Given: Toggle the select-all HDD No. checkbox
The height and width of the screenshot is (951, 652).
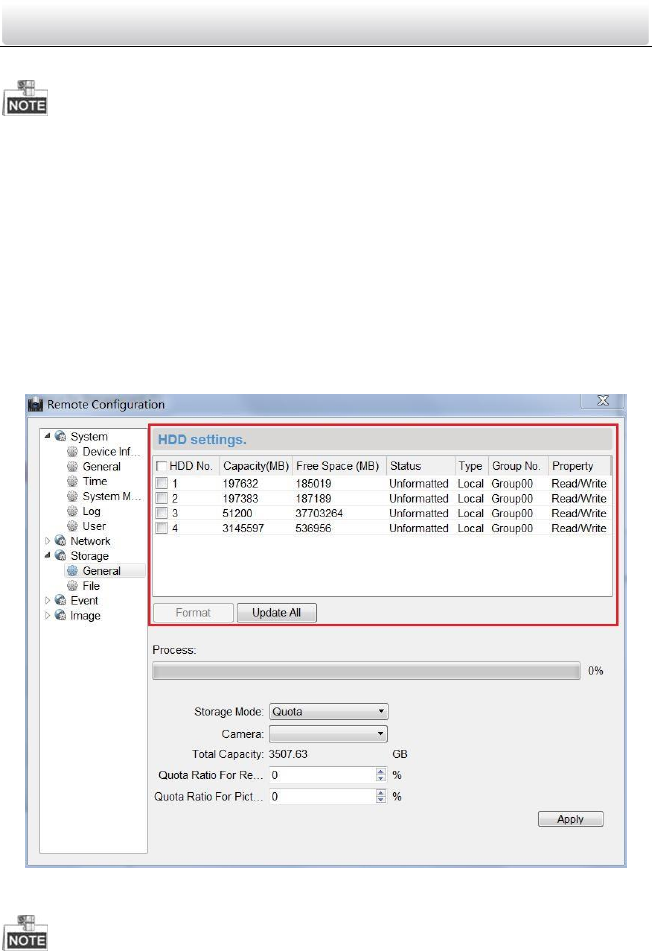Looking at the screenshot, I should [161, 466].
